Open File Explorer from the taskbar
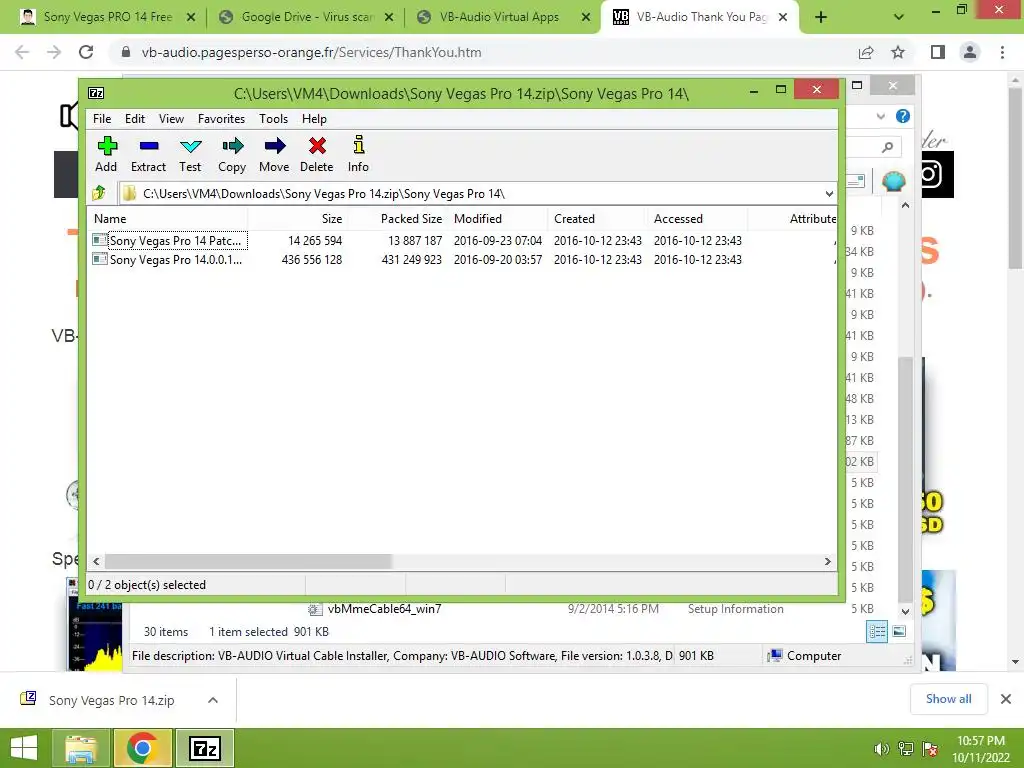Viewport: 1024px width, 768px height. pos(81,748)
